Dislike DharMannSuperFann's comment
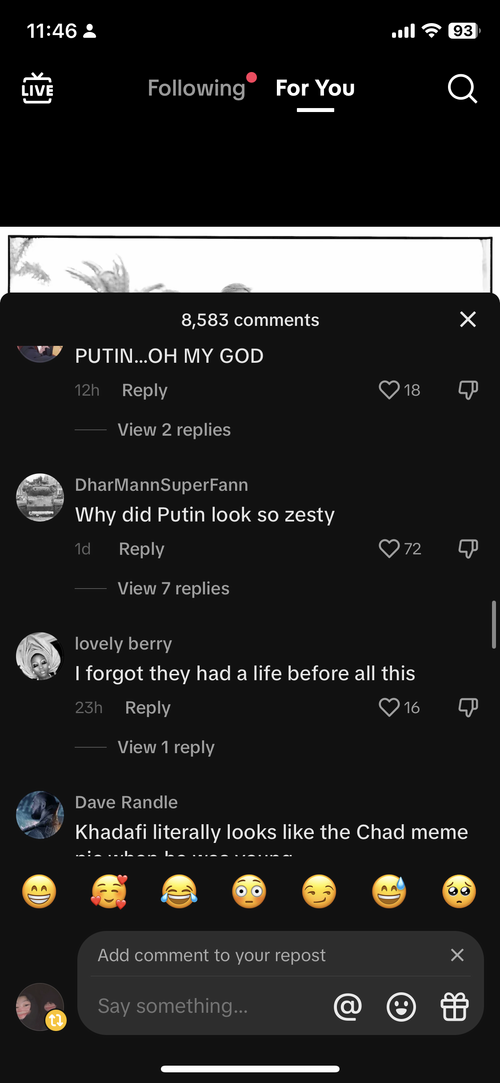 (468, 549)
